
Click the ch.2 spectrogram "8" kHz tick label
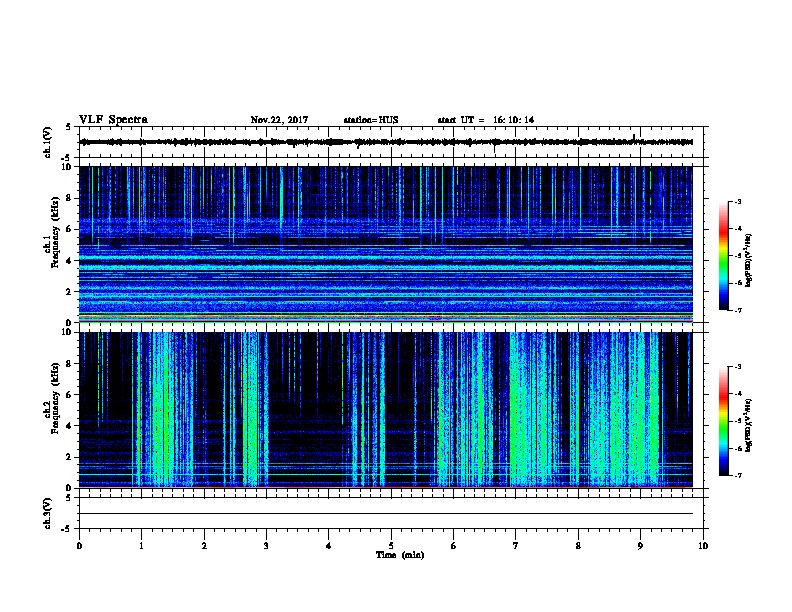[x=69, y=364]
